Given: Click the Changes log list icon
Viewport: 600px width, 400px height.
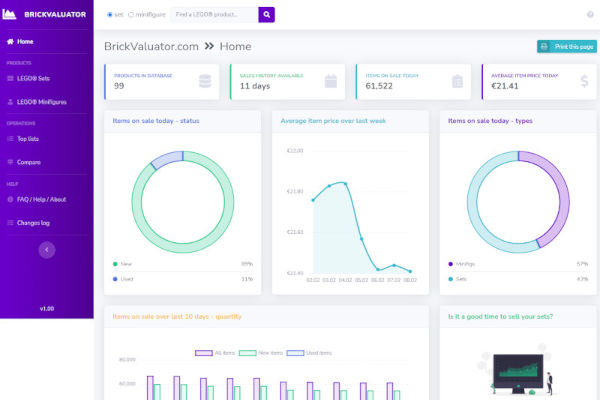Looking at the screenshot, I should pyautogui.click(x=10, y=222).
